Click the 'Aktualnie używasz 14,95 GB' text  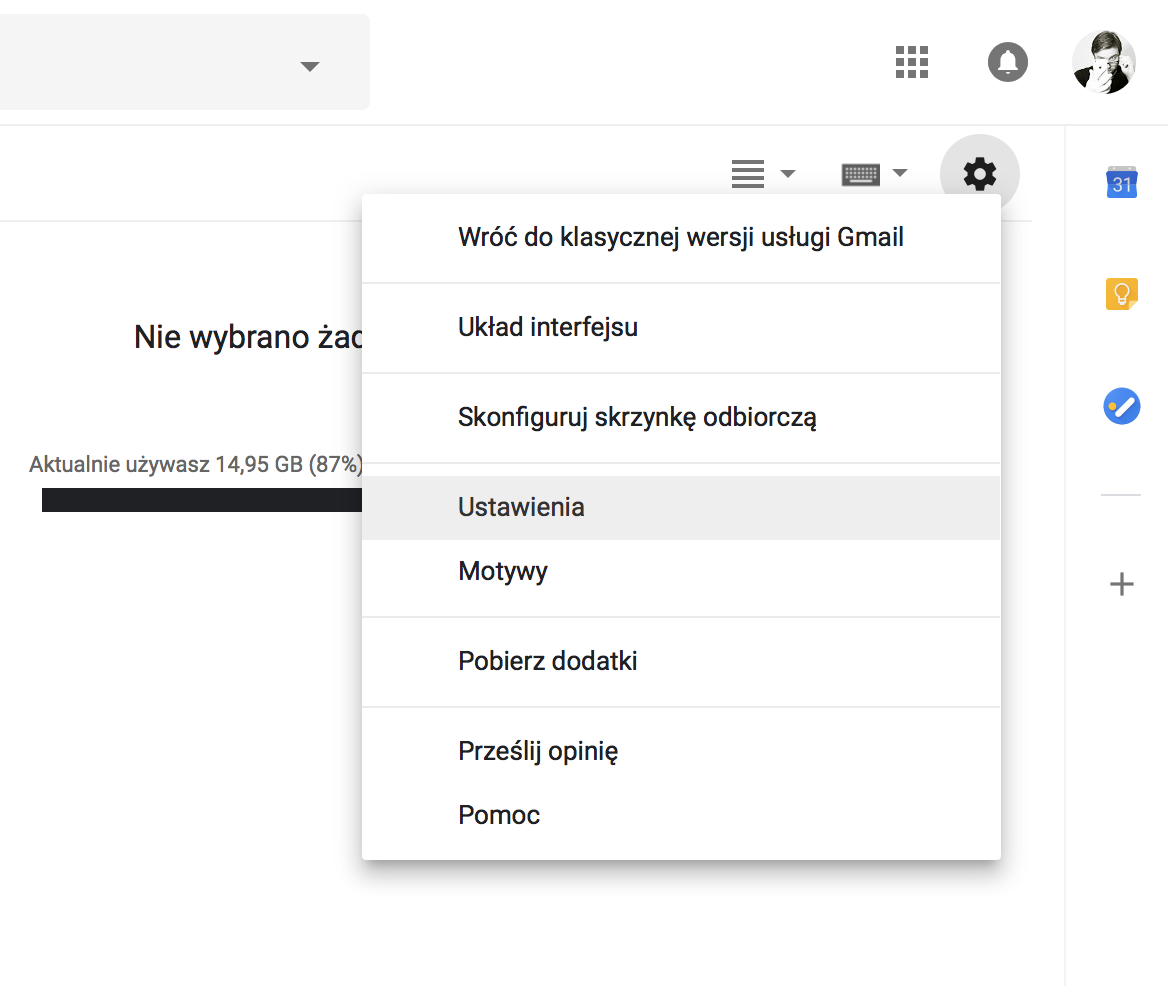pos(195,464)
